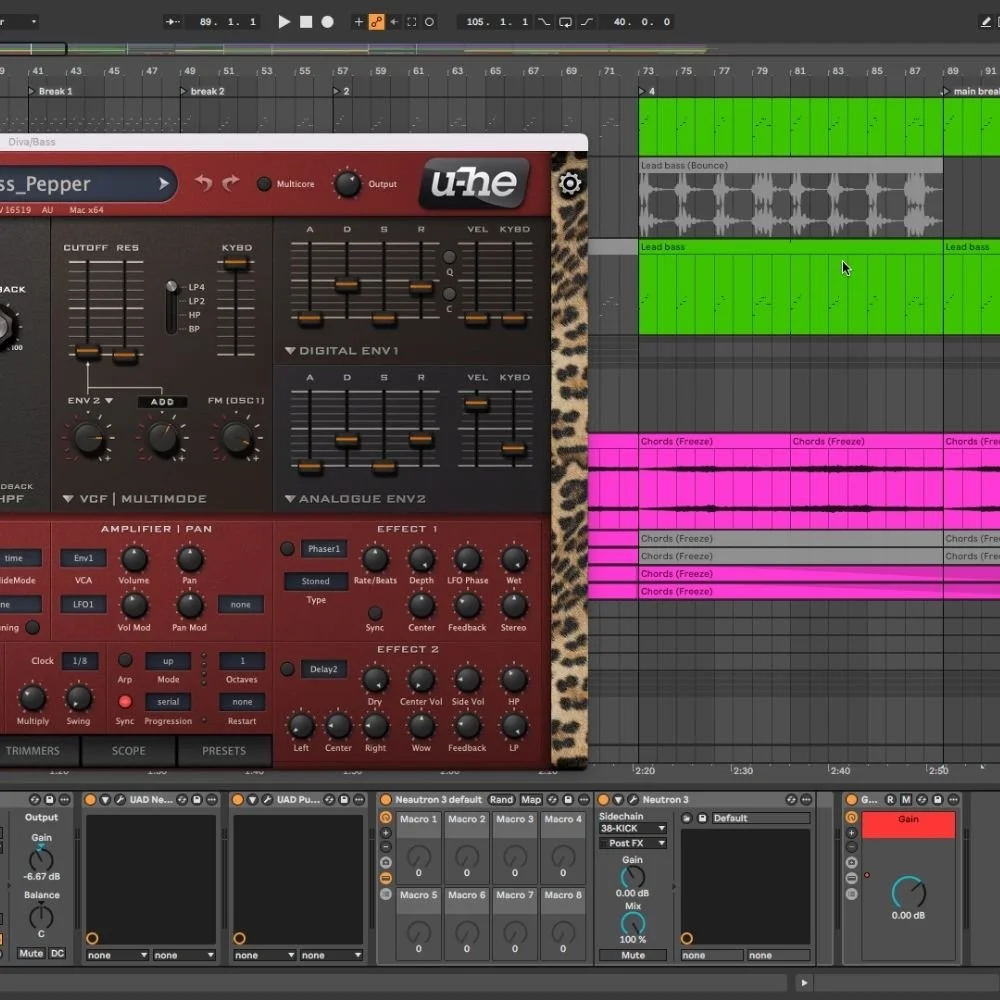
Task: Toggle UAD Pu... device activator
Action: [237, 799]
